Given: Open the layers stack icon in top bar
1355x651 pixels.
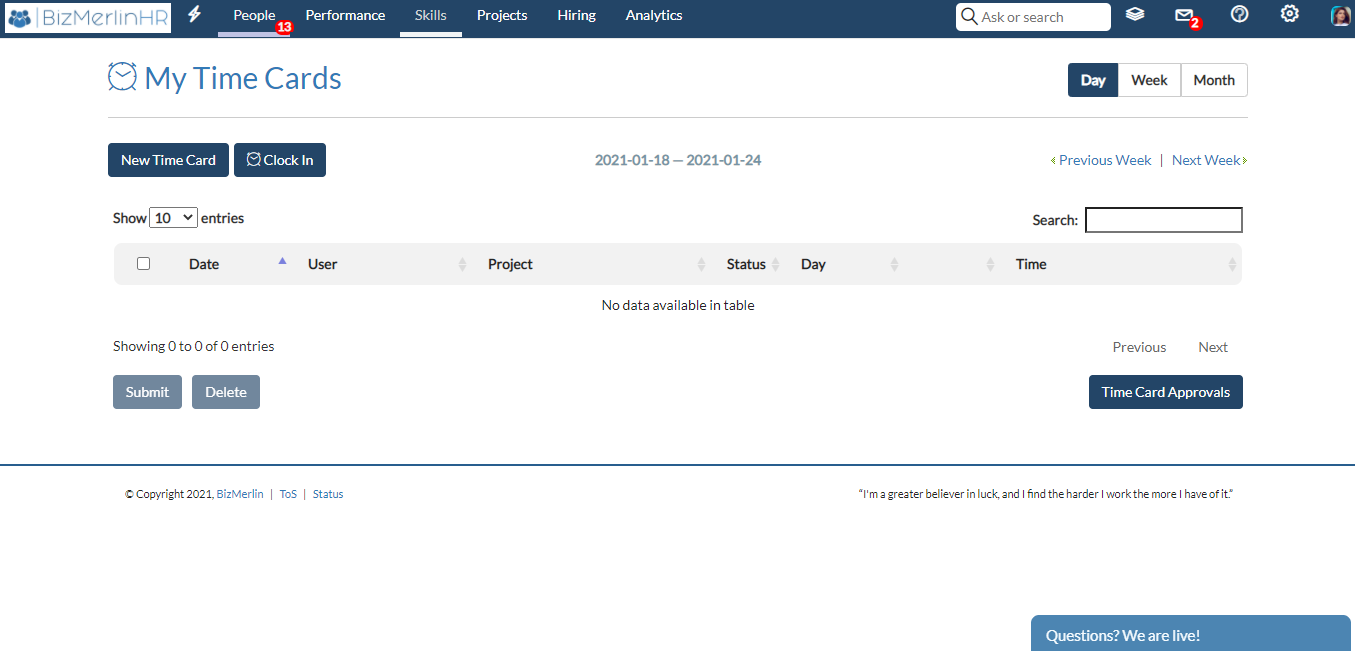Looking at the screenshot, I should pos(1135,14).
